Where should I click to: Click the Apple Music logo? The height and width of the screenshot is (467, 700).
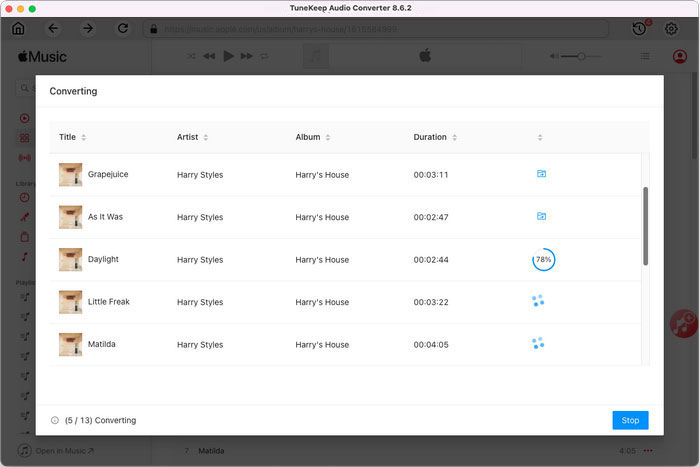[42, 57]
